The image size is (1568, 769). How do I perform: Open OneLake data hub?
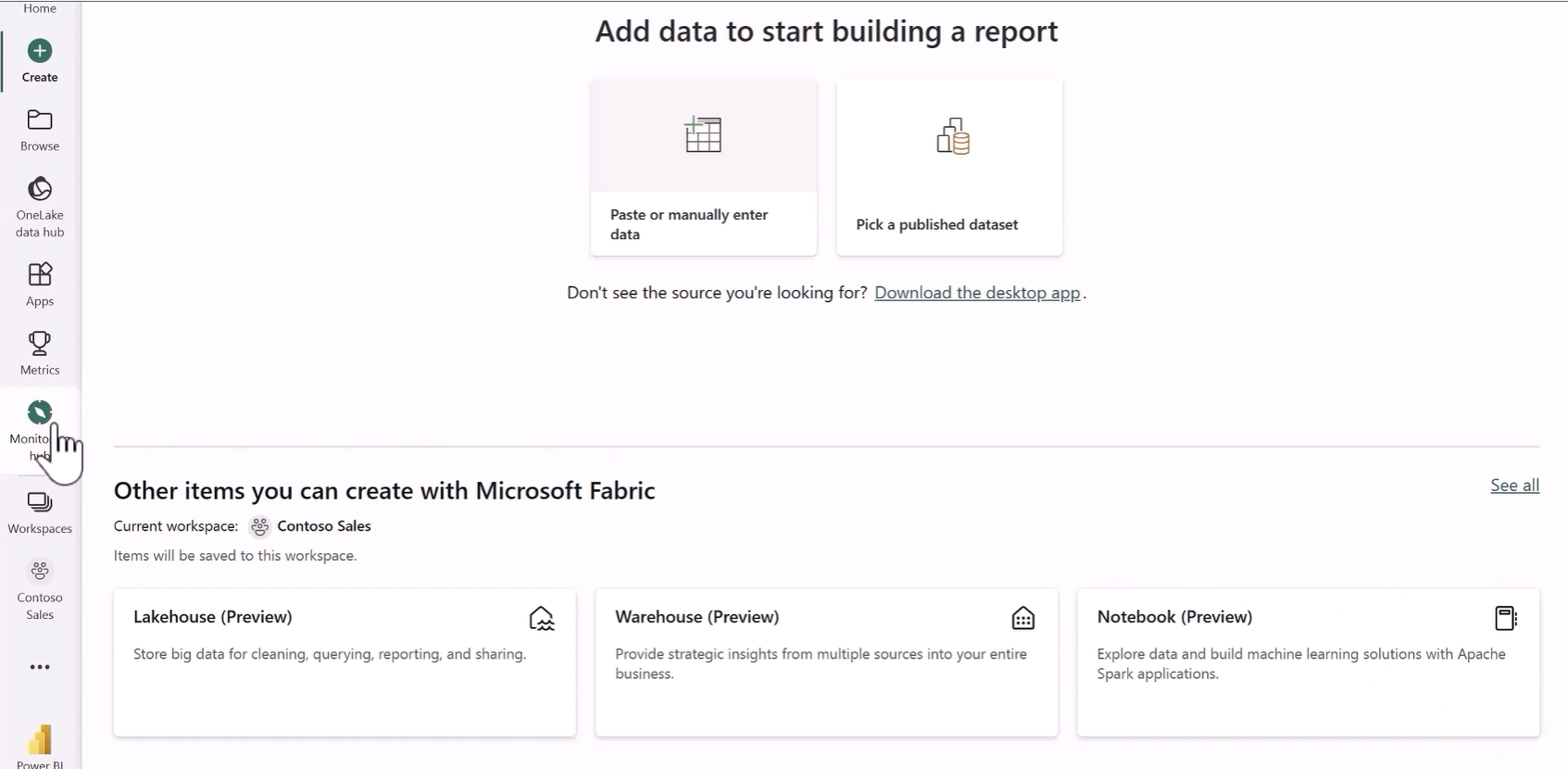click(x=40, y=206)
